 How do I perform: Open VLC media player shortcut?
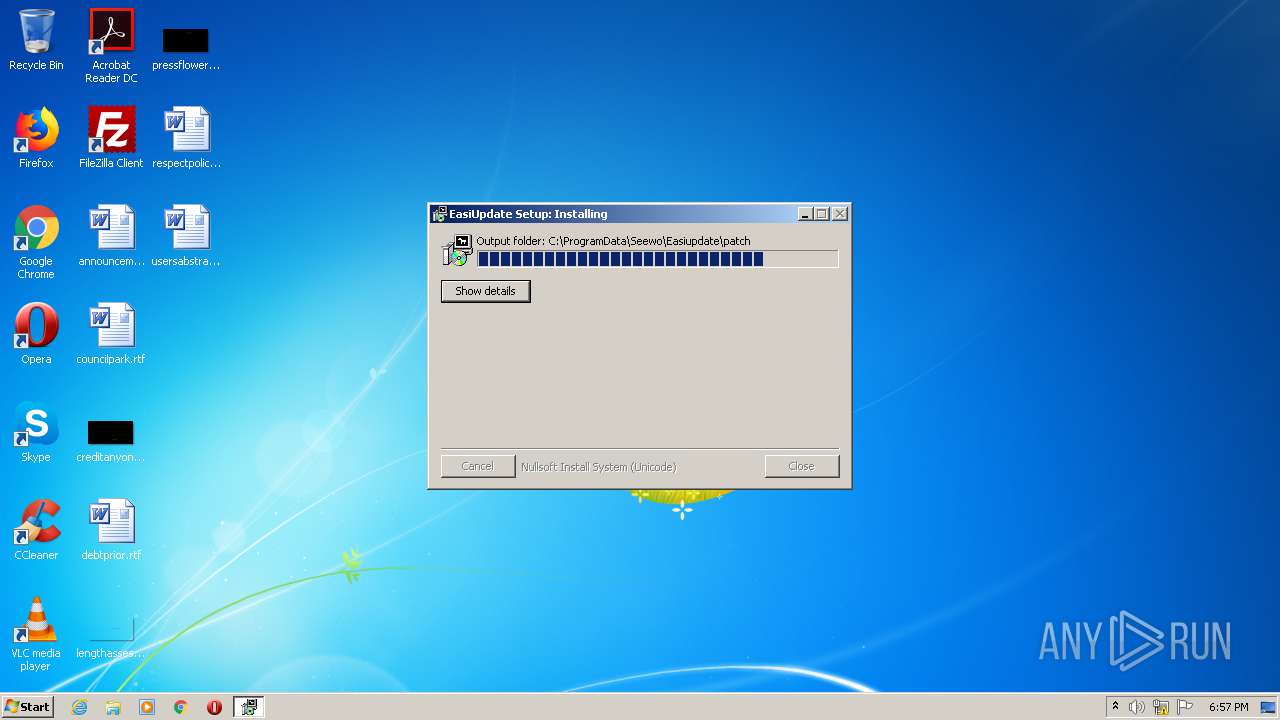coord(36,634)
